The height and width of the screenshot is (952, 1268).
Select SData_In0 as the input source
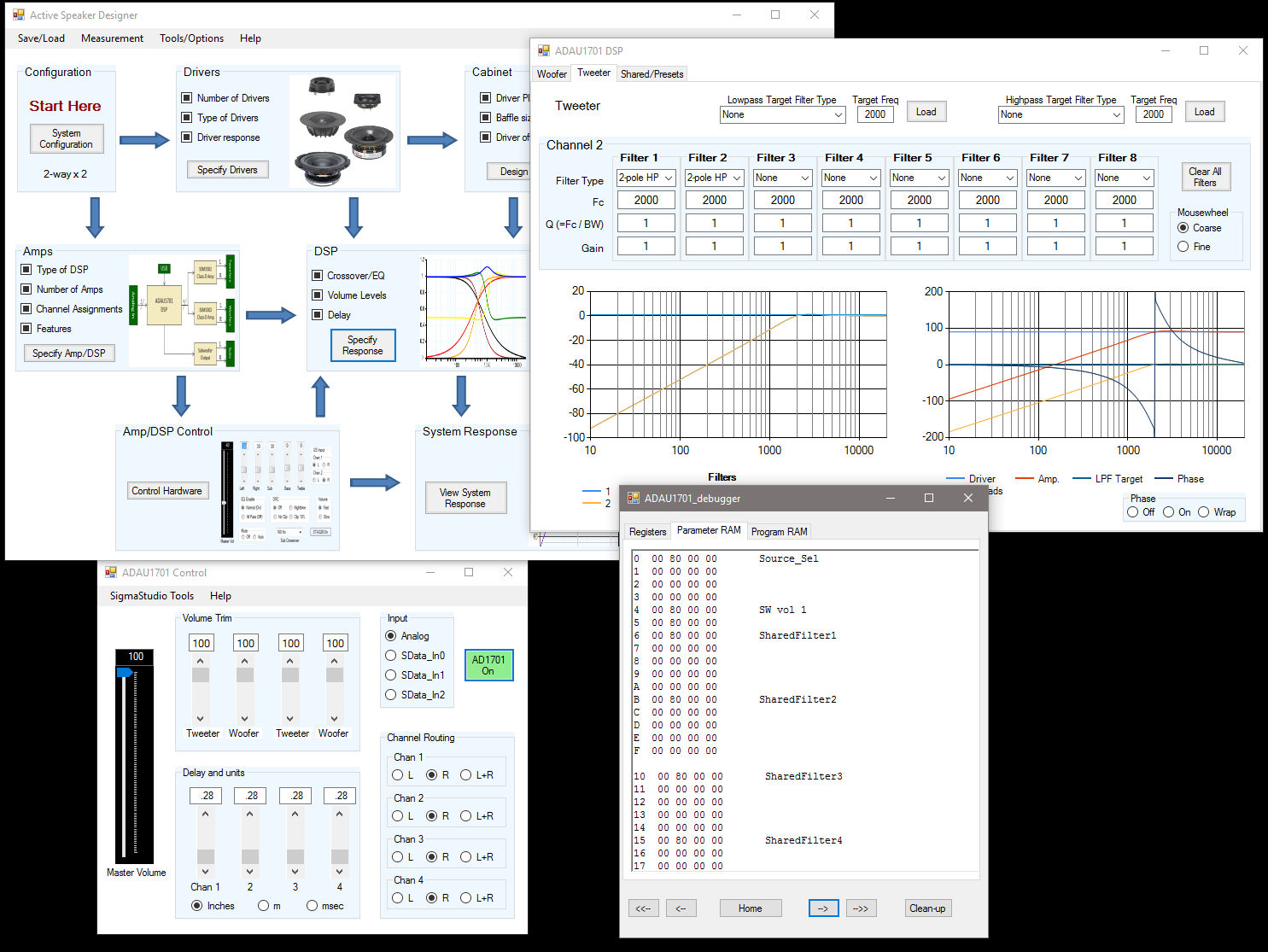point(391,656)
